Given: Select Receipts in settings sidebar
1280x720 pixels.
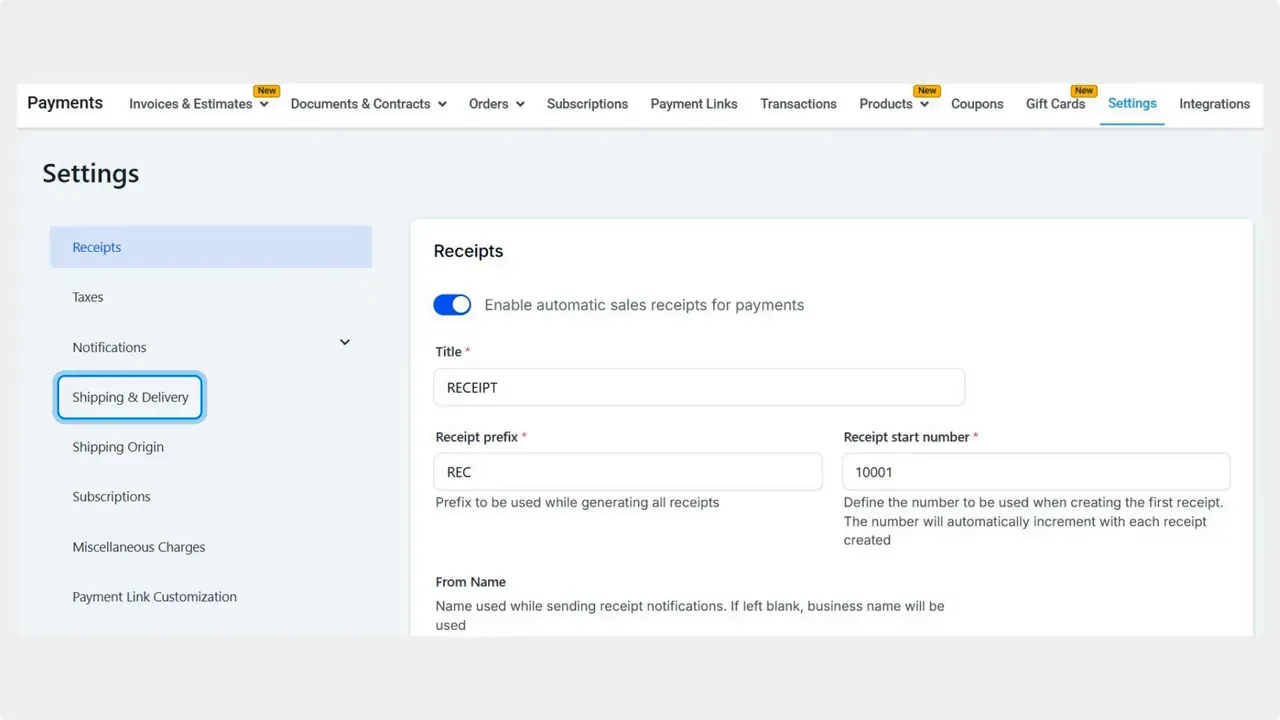Looking at the screenshot, I should (211, 247).
